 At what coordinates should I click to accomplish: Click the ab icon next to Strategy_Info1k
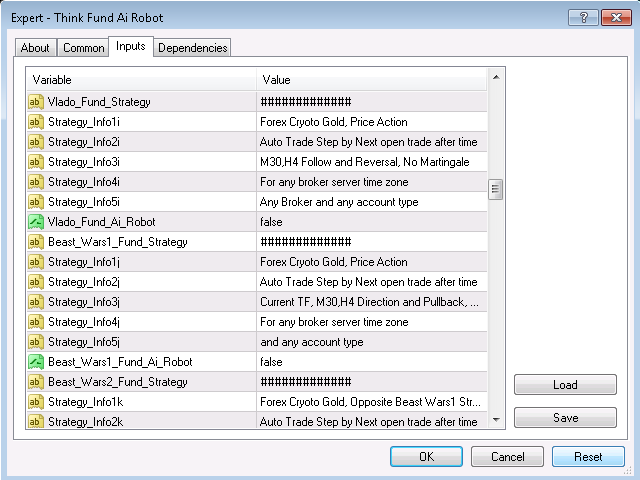click(36, 402)
